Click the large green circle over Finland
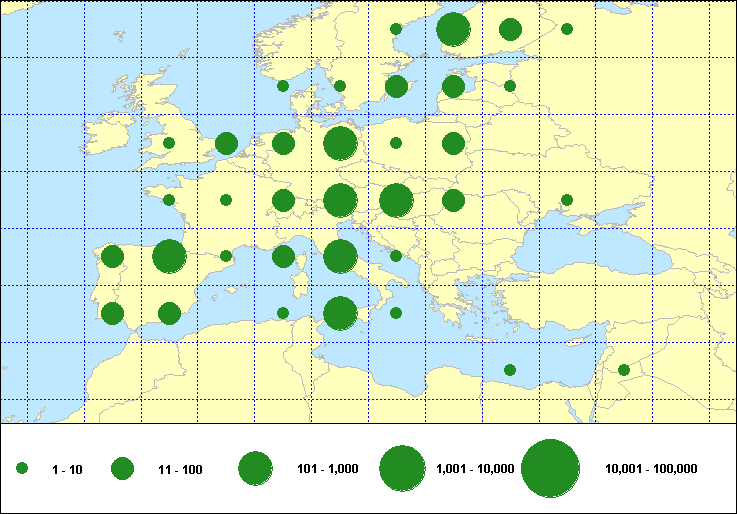 pos(453,29)
